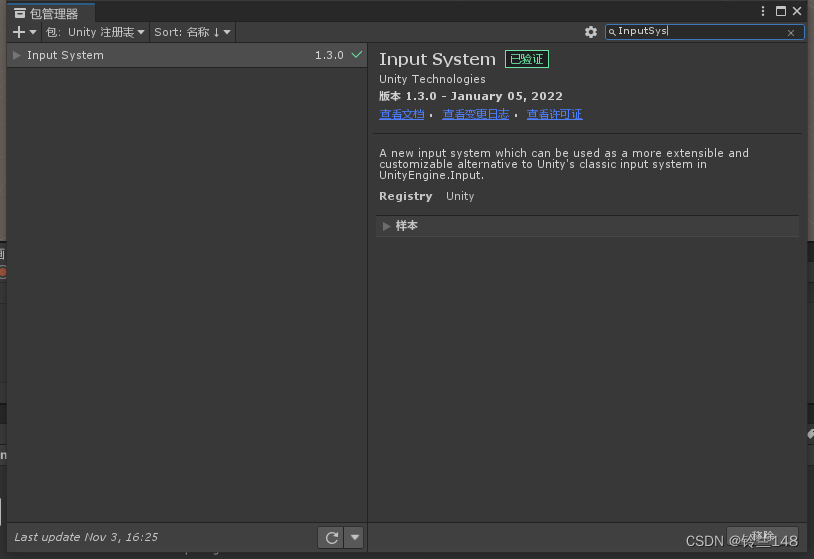
Task: Open the window three-dots options menu
Action: pyautogui.click(x=763, y=11)
